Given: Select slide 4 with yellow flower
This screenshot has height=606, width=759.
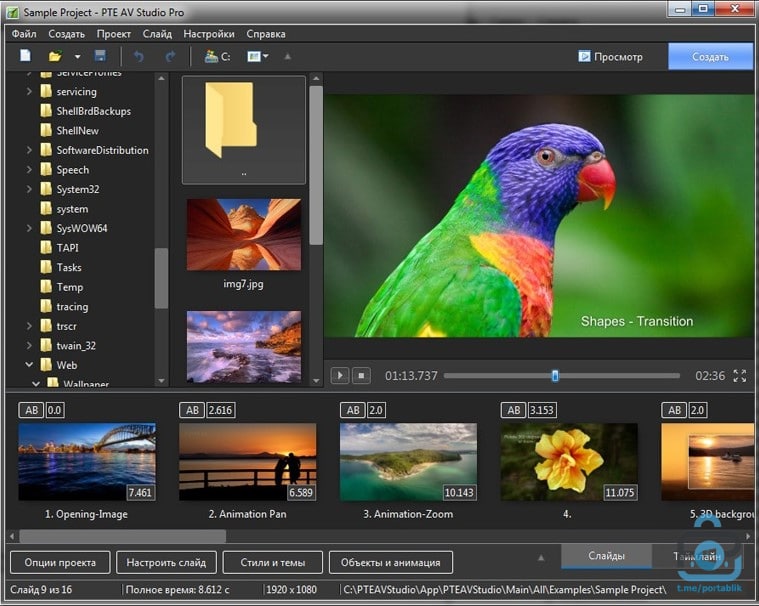Looking at the screenshot, I should pos(569,462).
